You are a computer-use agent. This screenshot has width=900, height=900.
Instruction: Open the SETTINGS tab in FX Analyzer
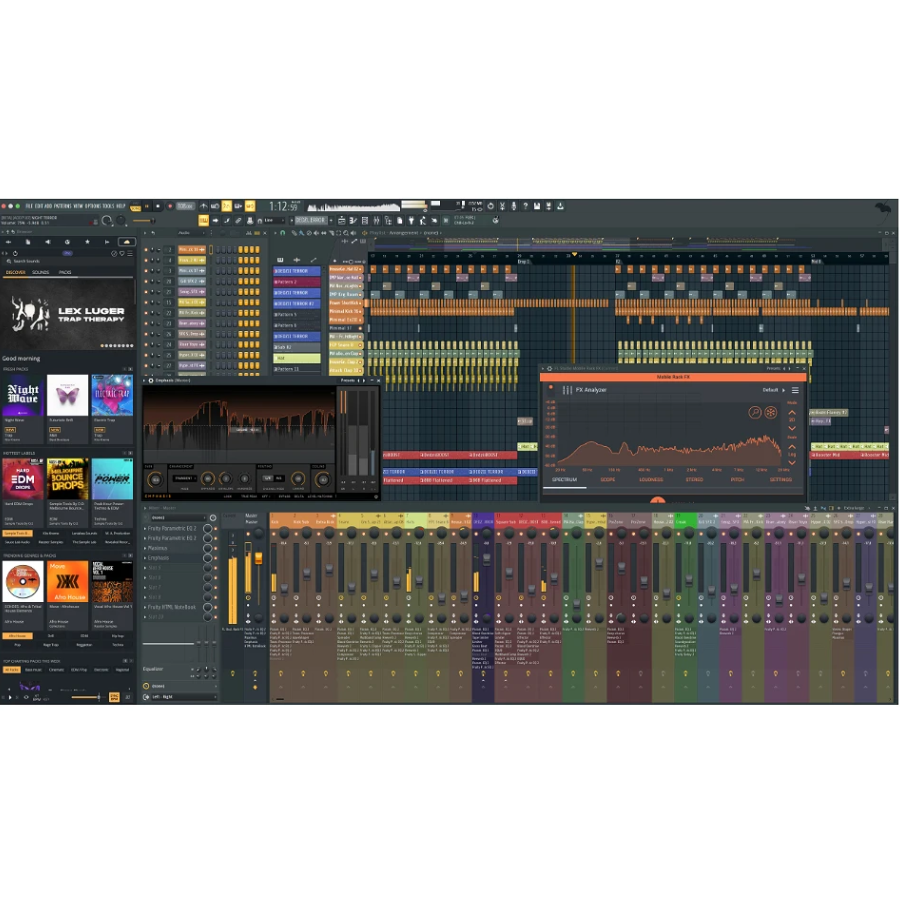pos(781,479)
